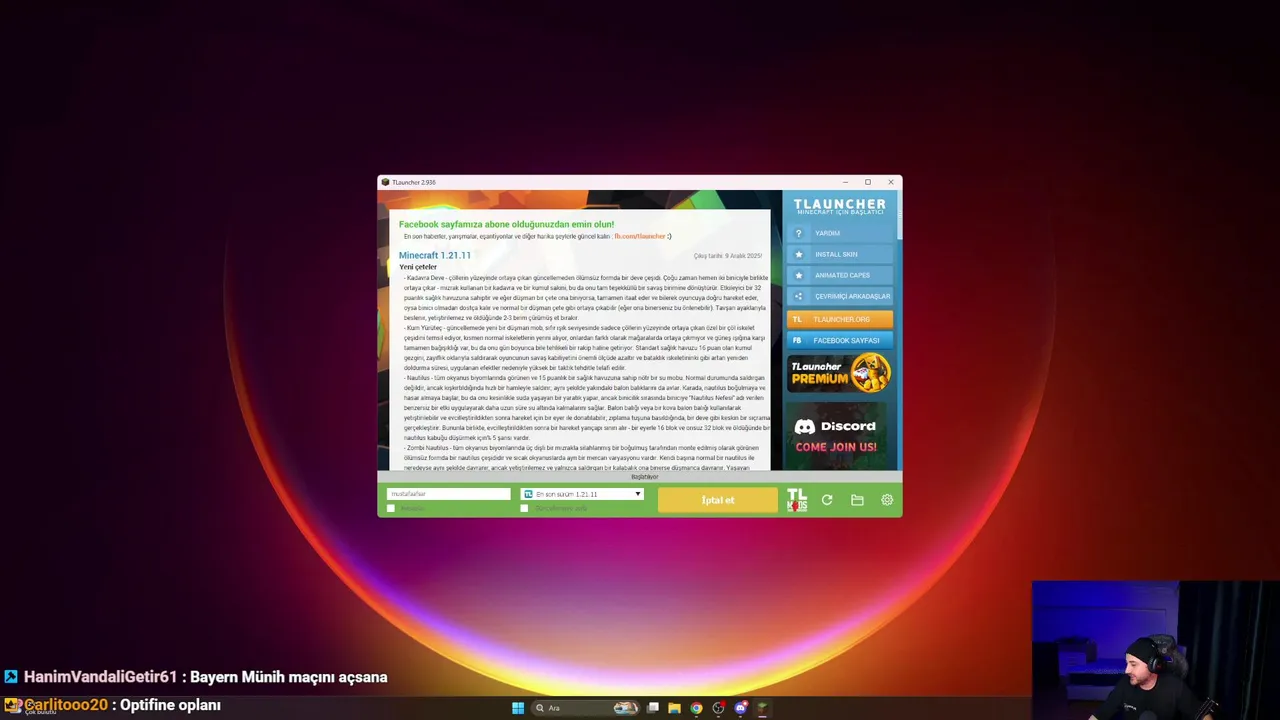Click the share icon beside Çevrimiçi Arkadaşlar
This screenshot has height=720, width=1280.
pos(798,296)
